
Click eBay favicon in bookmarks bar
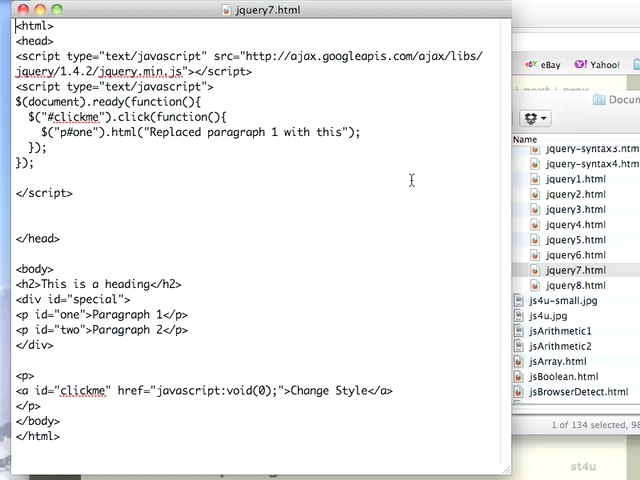click(x=531, y=64)
